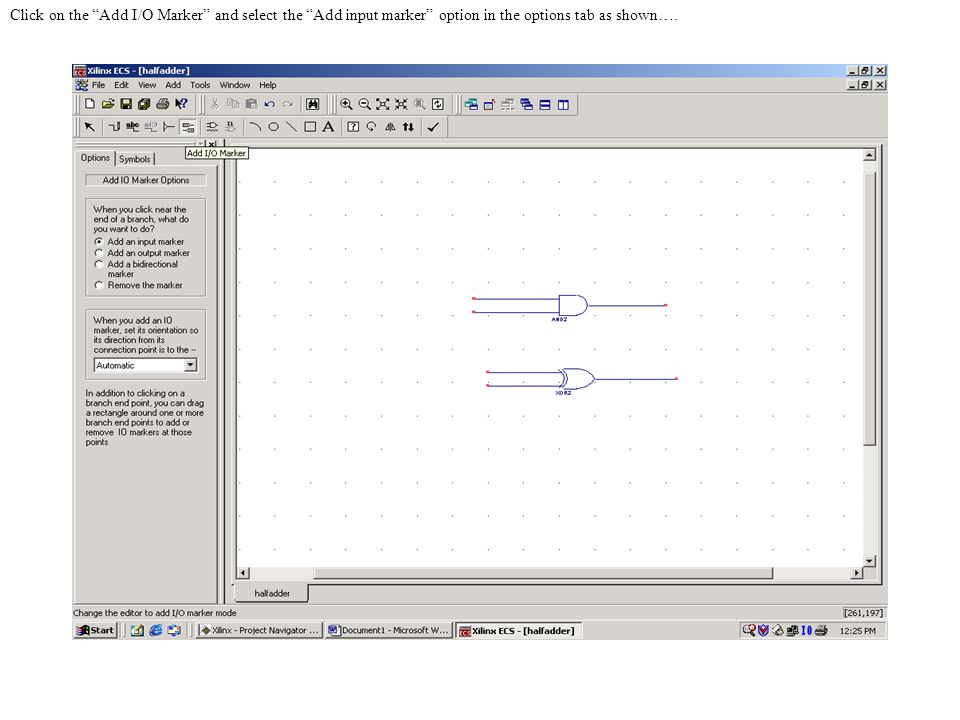Select the Add Symbol tool
The height and width of the screenshot is (720, 960).
[x=212, y=127]
